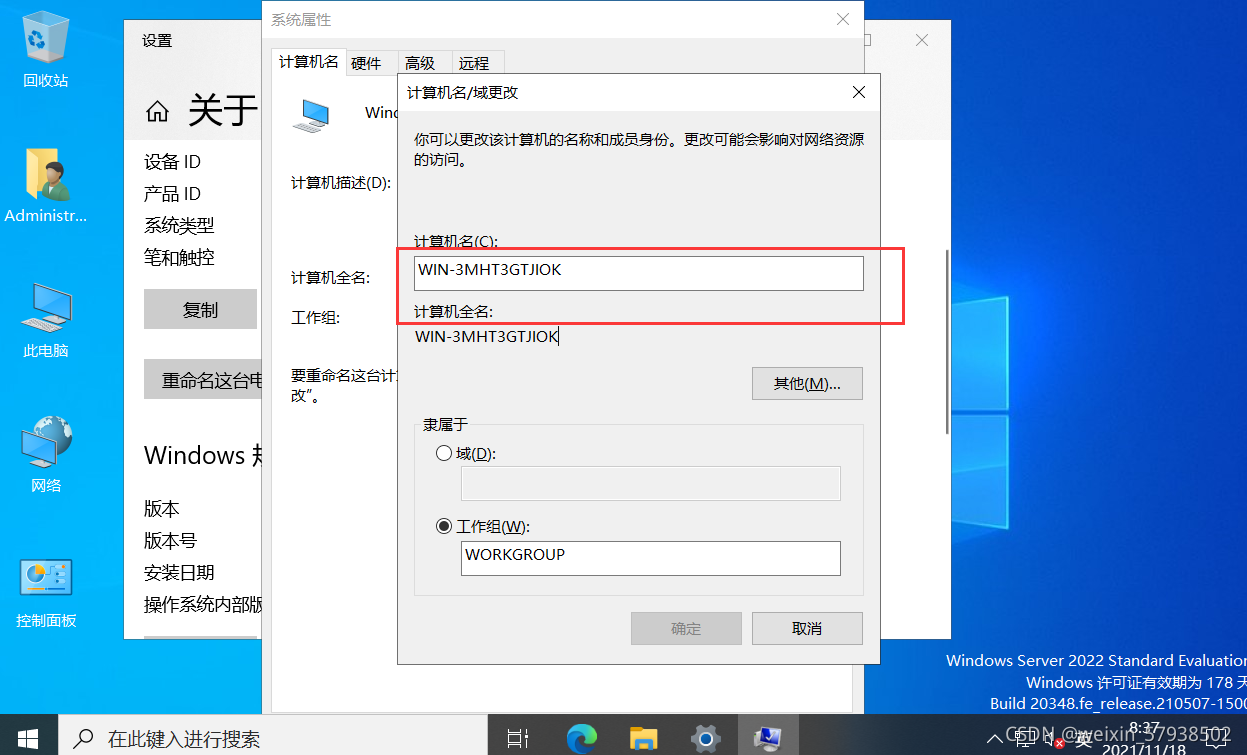Viewport: 1247px width, 755px height.
Task: Switch to the 计算机名 tab
Action: coord(309,62)
